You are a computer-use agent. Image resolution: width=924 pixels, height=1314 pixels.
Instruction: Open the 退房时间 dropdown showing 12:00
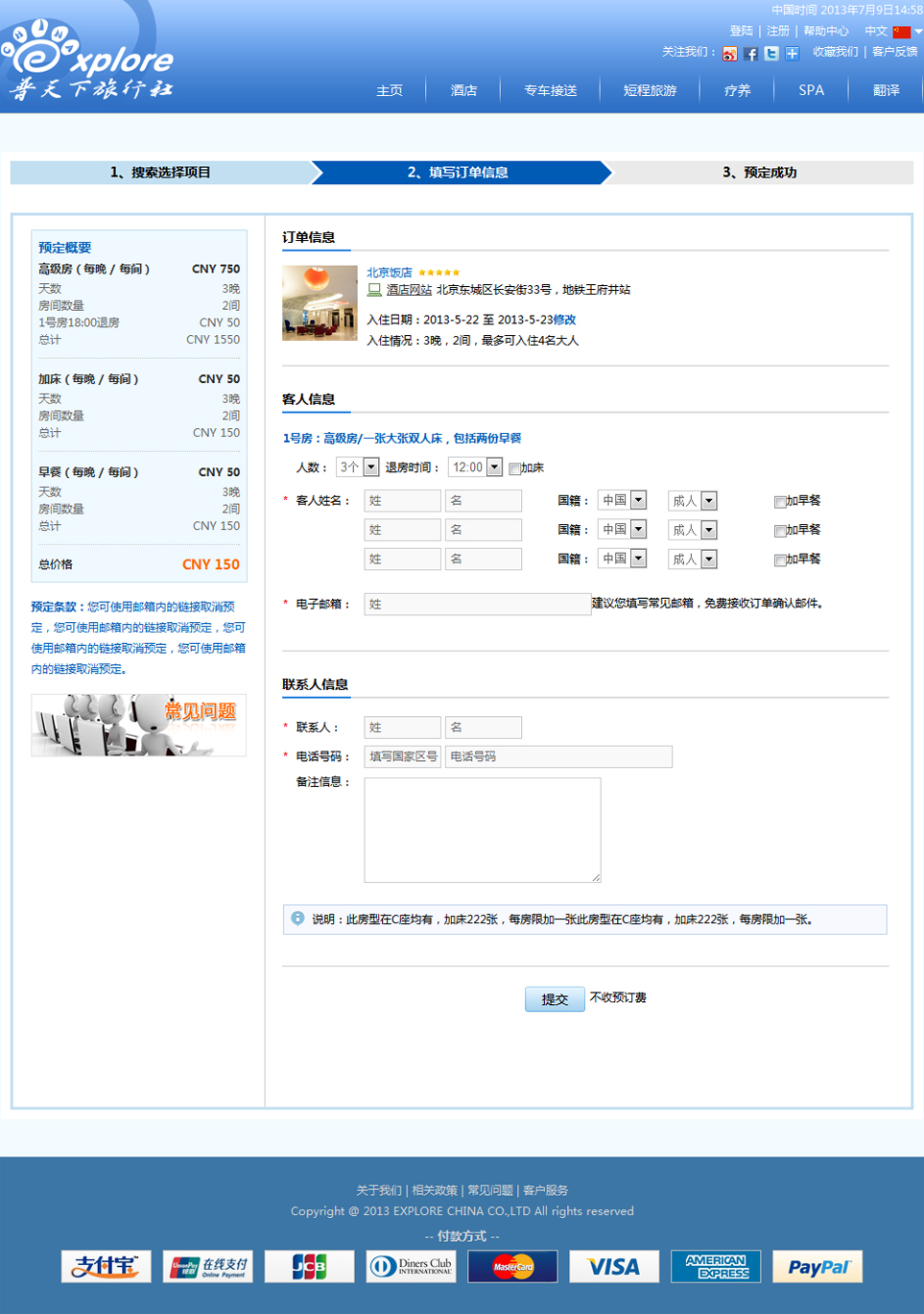475,467
